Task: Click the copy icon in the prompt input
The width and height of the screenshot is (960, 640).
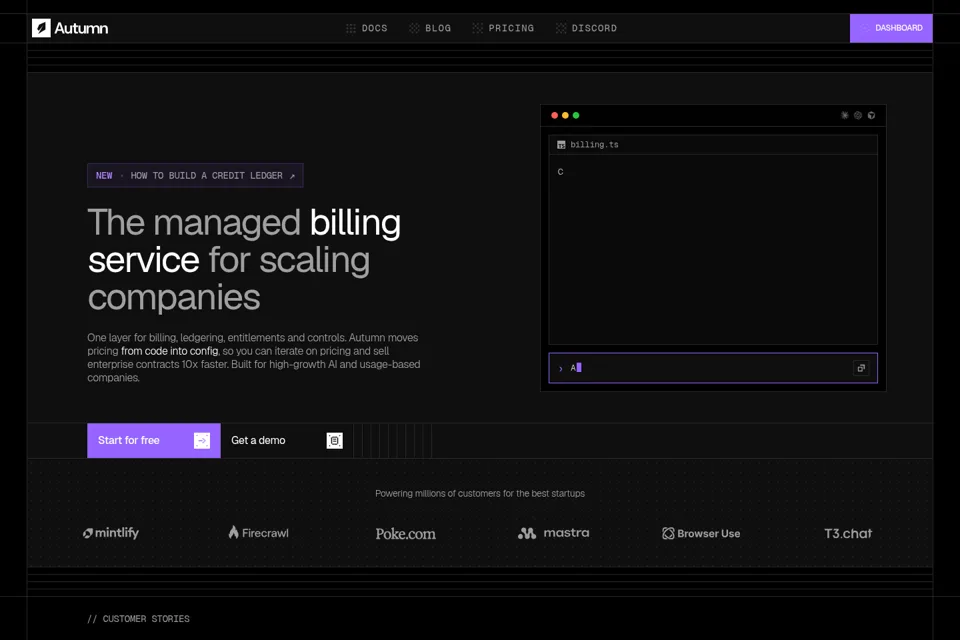Action: pos(861,368)
